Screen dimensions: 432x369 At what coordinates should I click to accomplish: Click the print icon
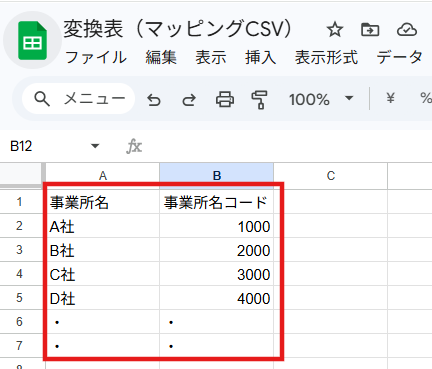[225, 99]
